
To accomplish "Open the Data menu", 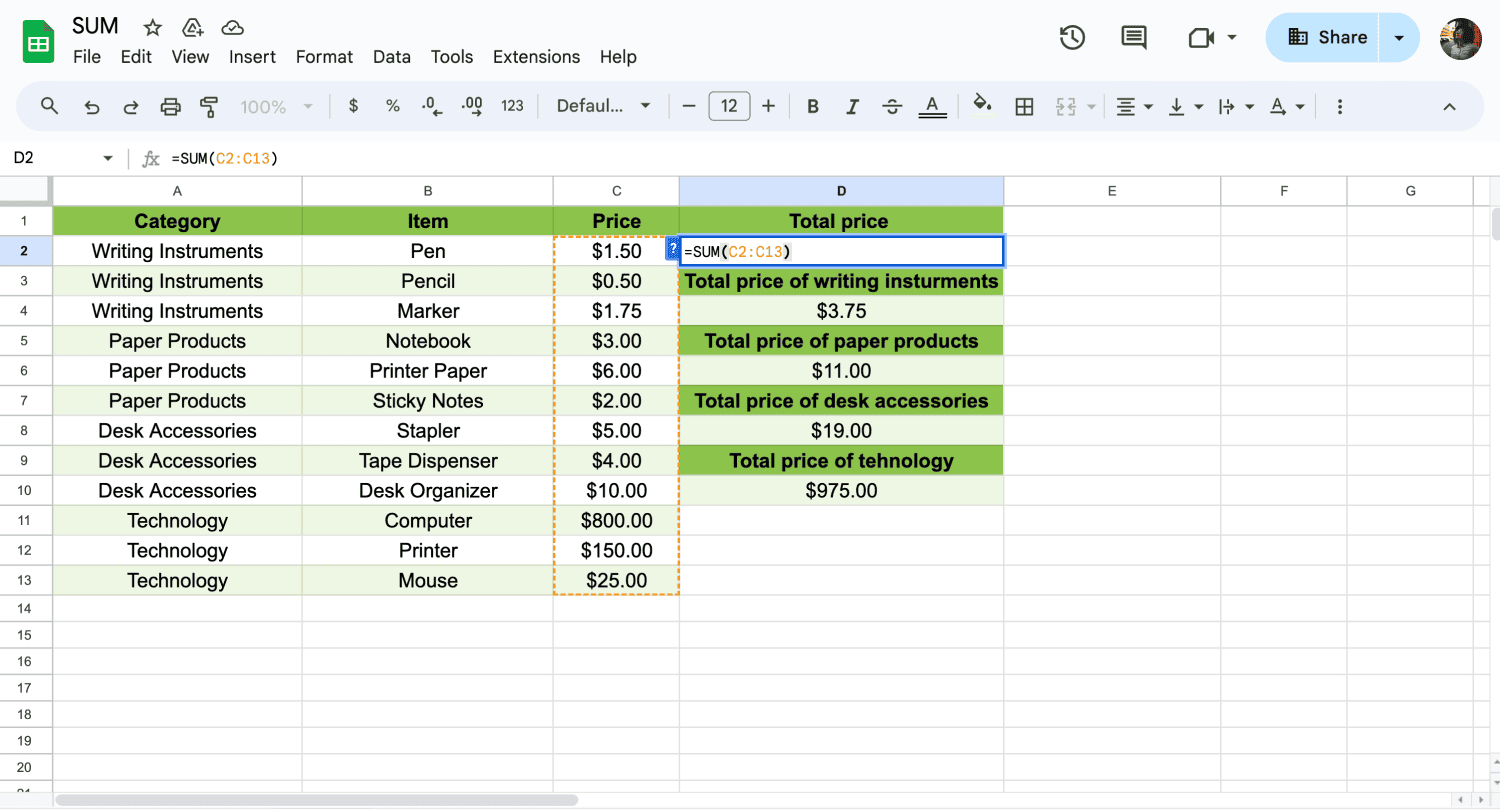I will click(x=392, y=57).
